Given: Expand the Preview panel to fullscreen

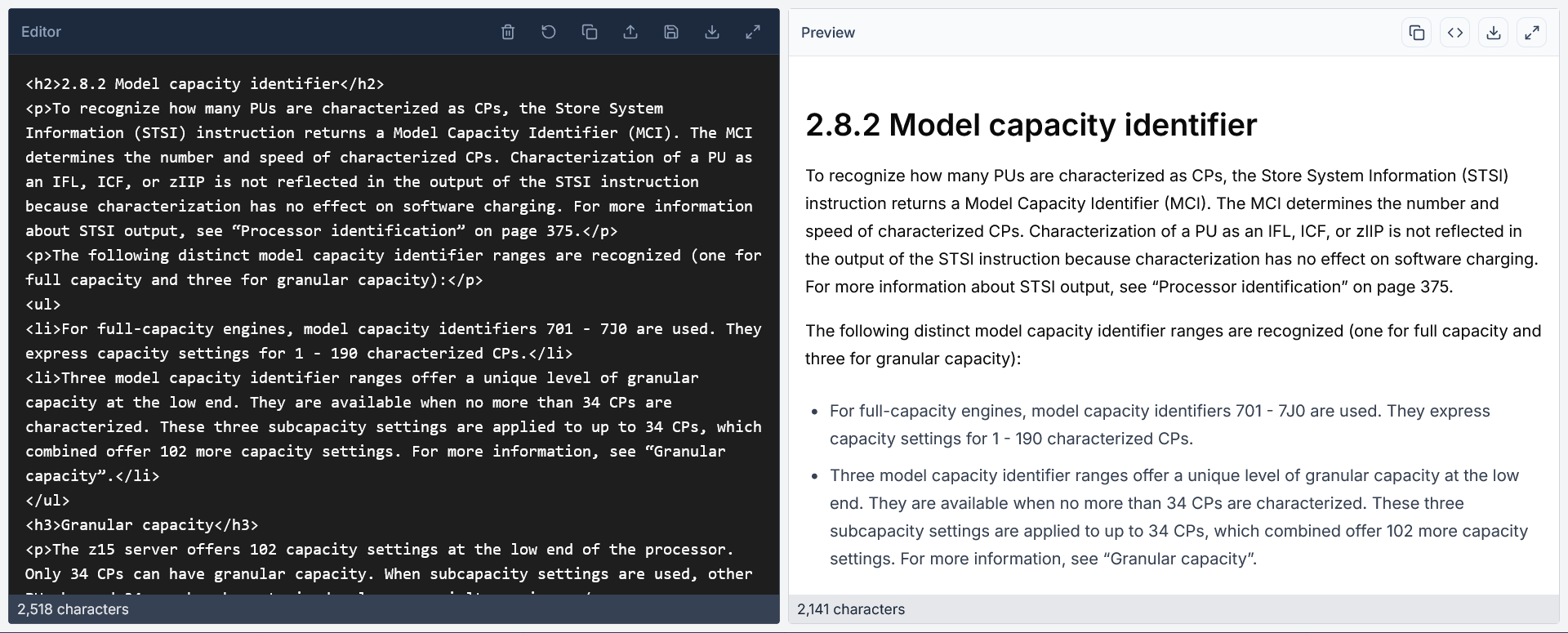Looking at the screenshot, I should [x=1532, y=33].
